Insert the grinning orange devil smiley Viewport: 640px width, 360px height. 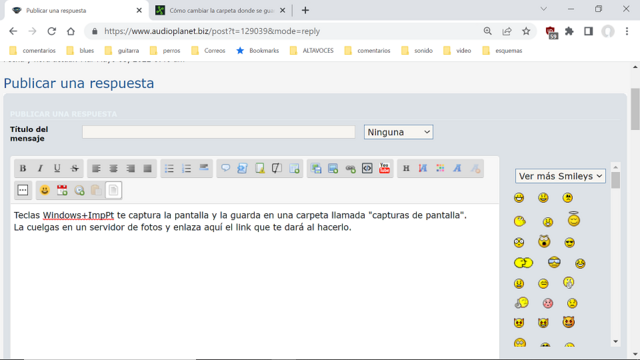(569, 322)
